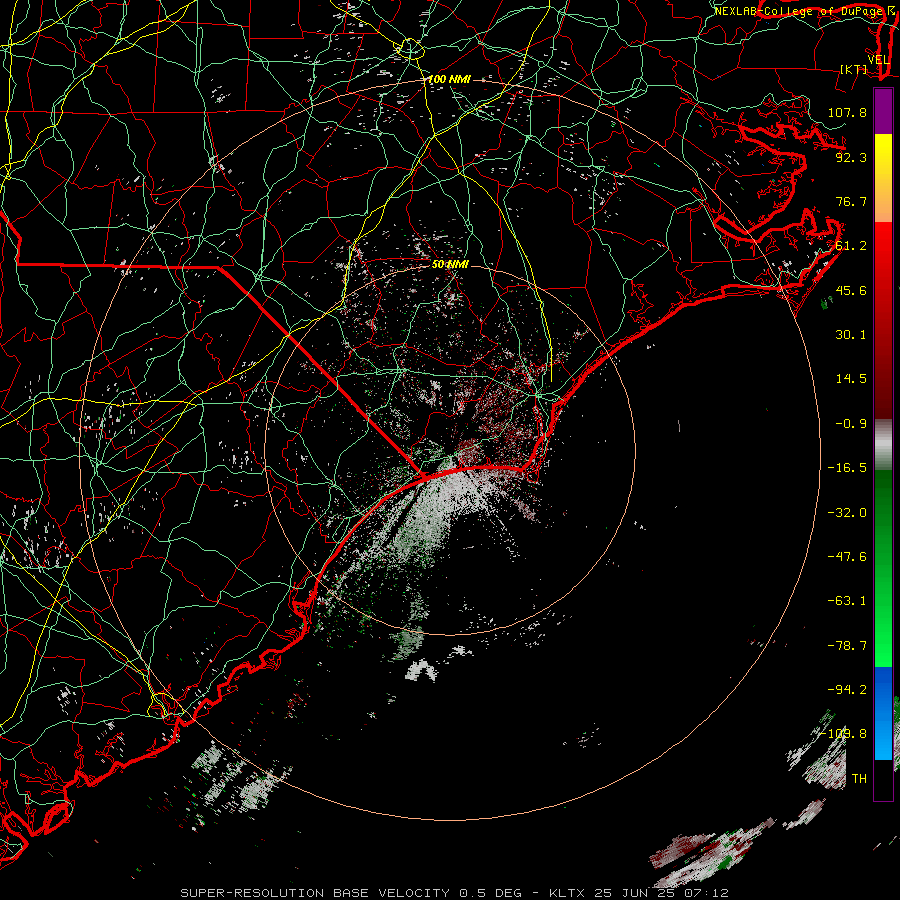The height and width of the screenshot is (900, 900).
Task: Click the TH label on the legend
Action: click(859, 779)
